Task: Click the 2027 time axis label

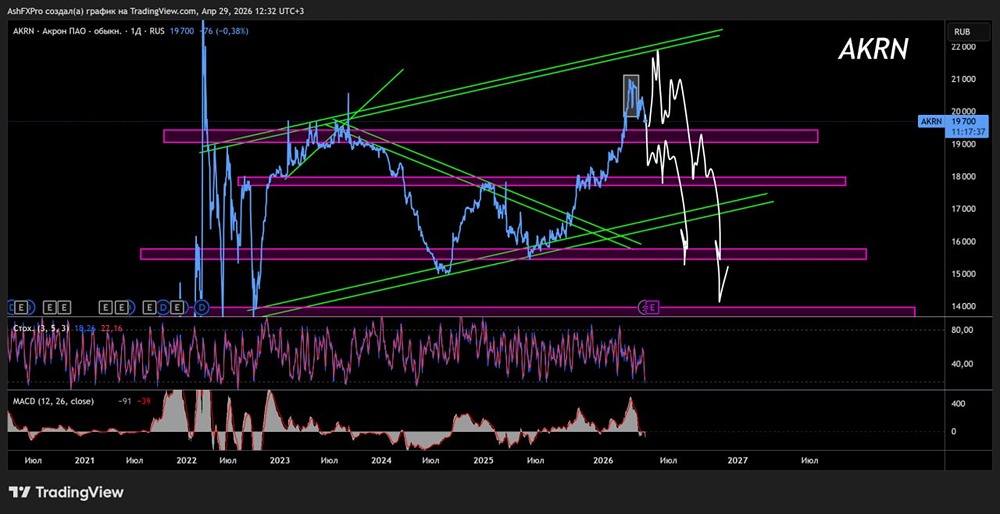Action: coord(737,460)
